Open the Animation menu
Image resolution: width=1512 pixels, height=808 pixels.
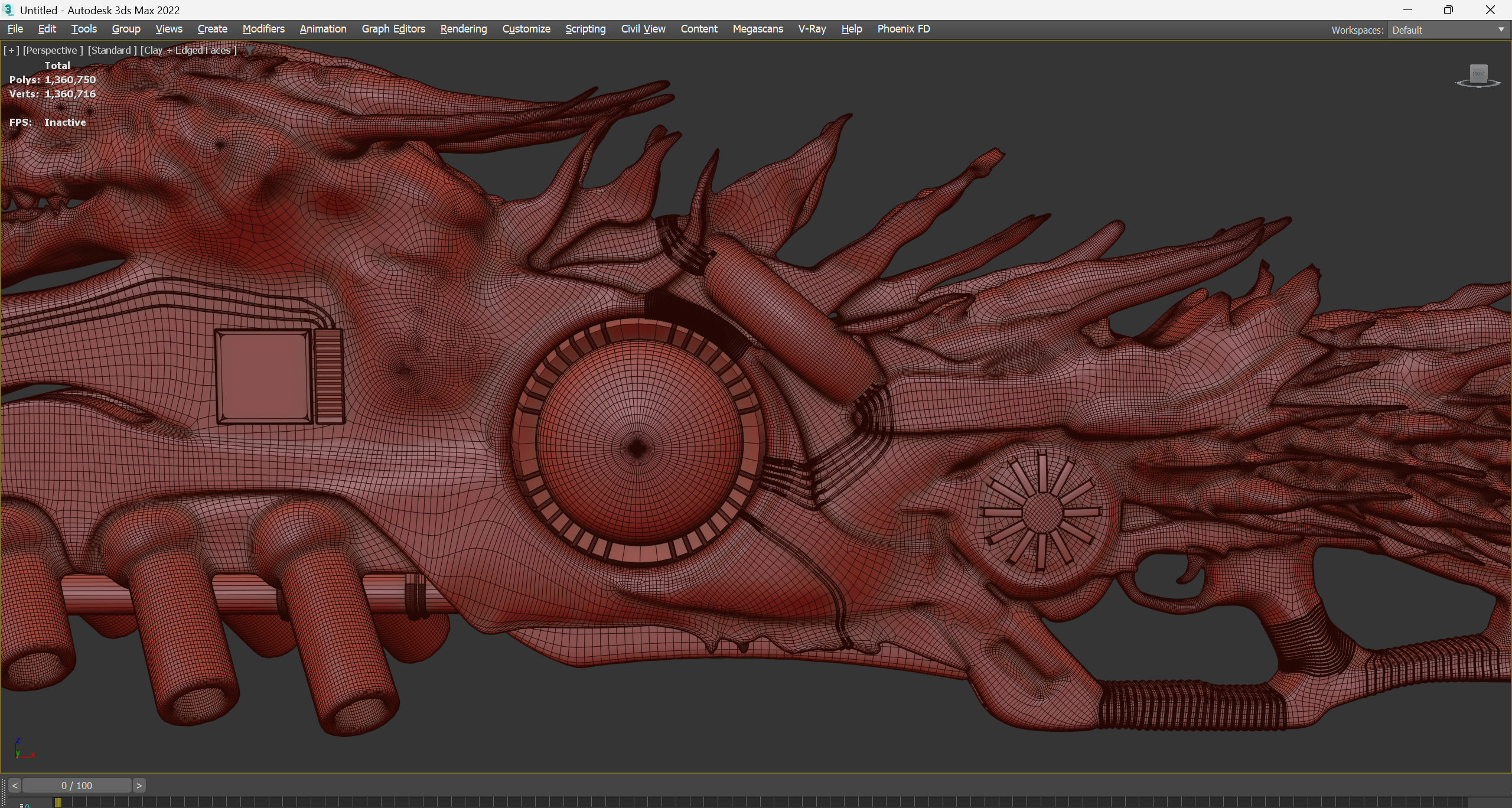click(x=323, y=29)
